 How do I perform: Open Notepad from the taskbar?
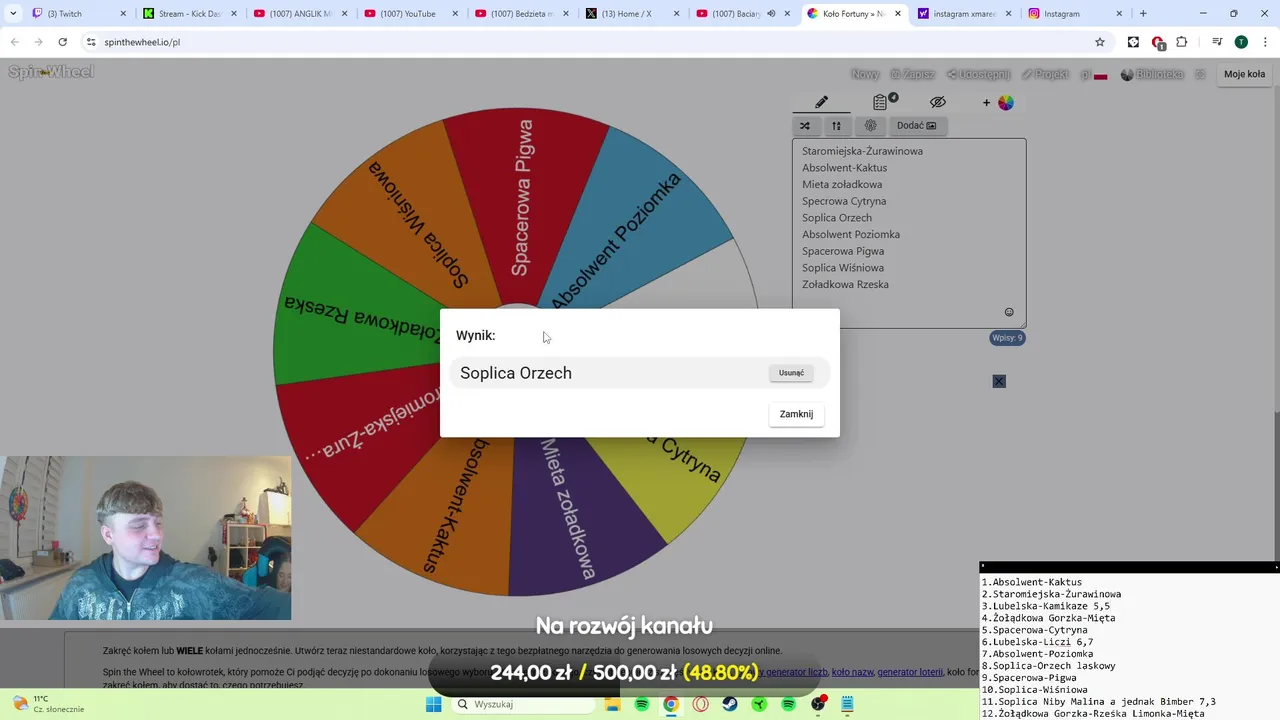(x=848, y=704)
